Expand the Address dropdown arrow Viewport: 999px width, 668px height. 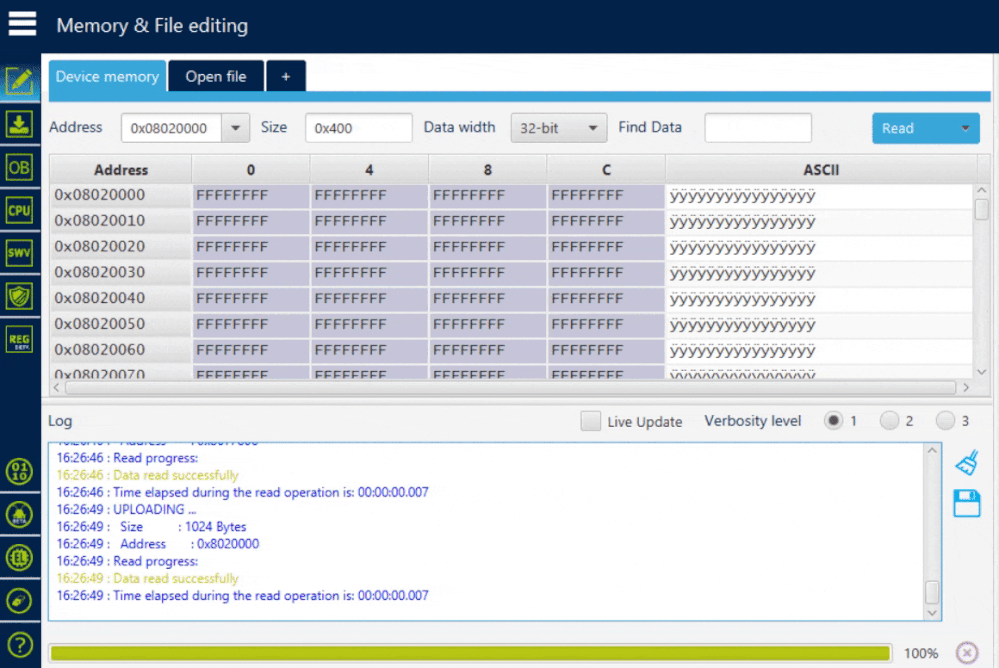235,128
